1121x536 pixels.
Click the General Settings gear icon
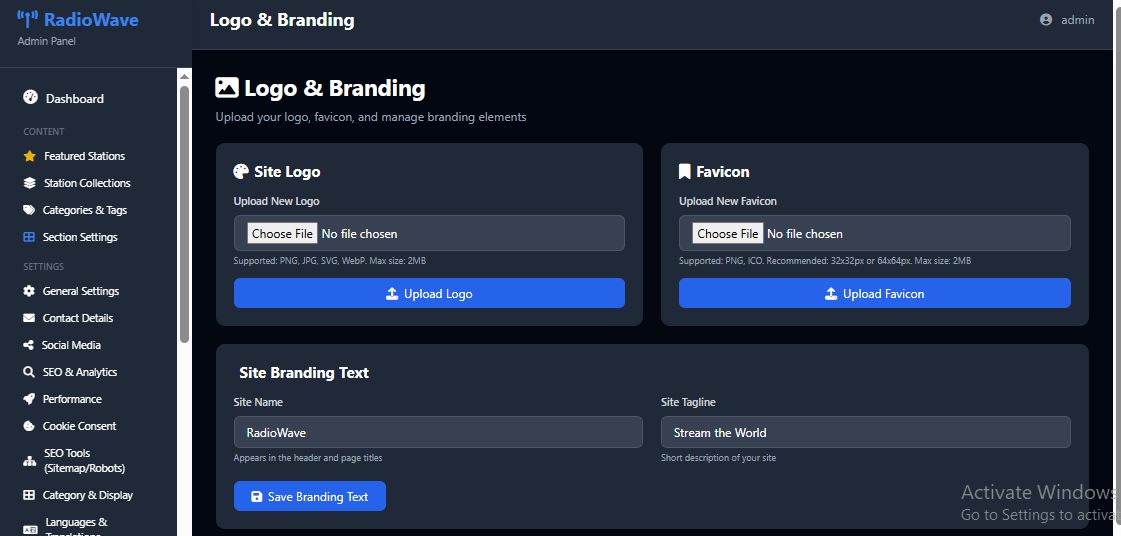29,291
